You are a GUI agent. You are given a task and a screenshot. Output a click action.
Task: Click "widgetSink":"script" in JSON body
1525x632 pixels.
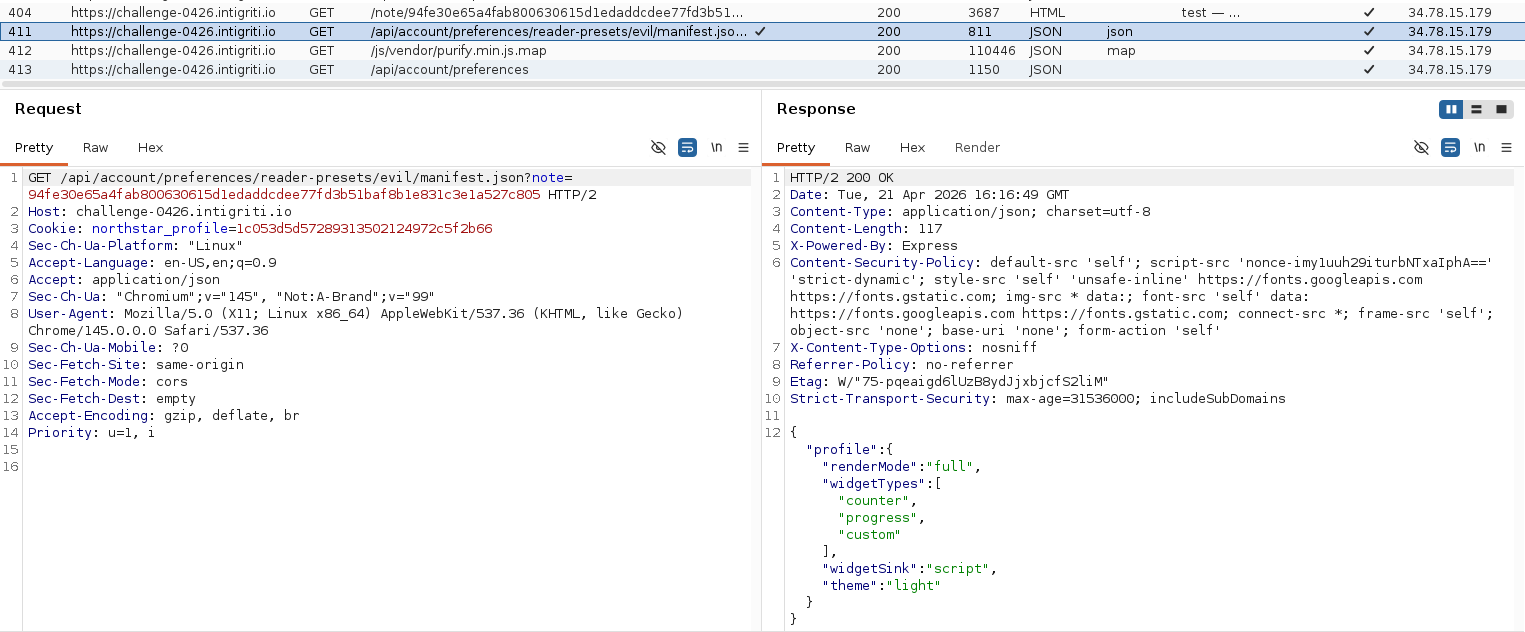pyautogui.click(x=910, y=568)
